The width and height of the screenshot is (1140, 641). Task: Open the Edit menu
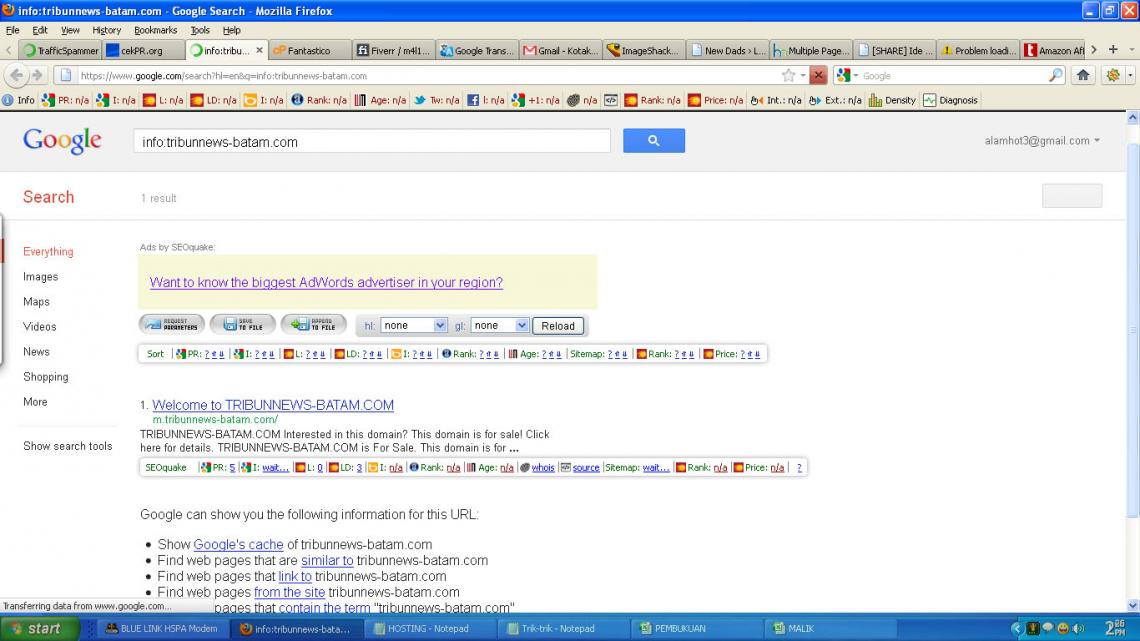(40, 30)
